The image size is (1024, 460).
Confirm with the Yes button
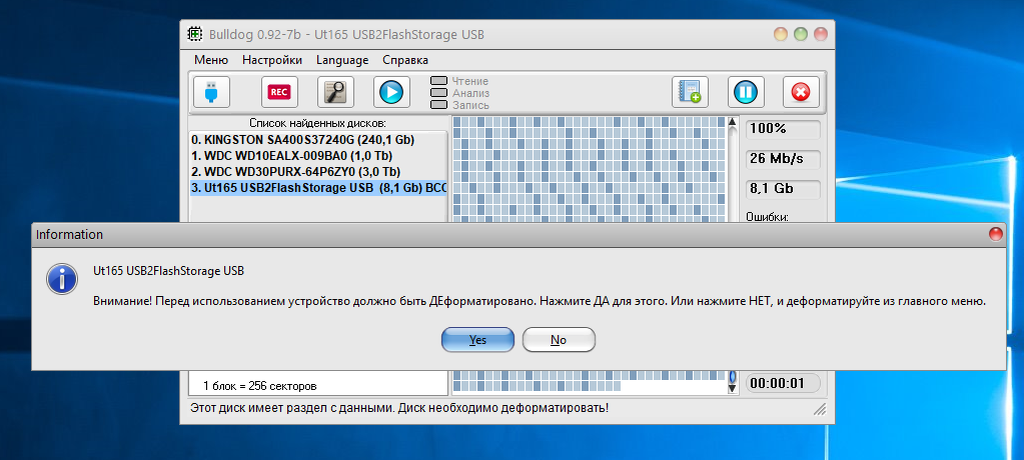[478, 340]
